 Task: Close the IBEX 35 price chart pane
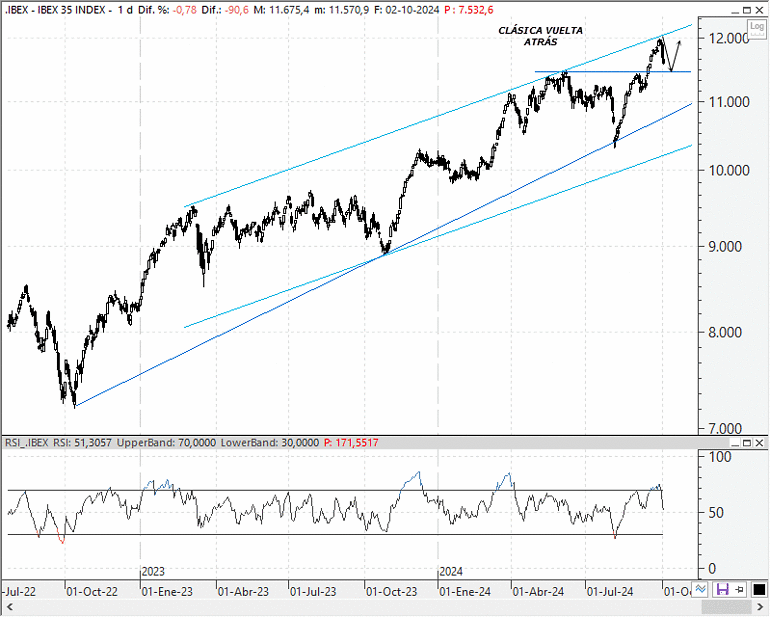[760, 10]
